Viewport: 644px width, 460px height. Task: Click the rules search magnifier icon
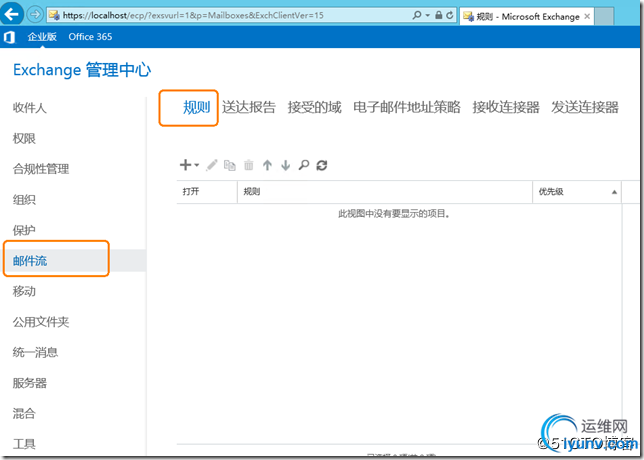[304, 165]
